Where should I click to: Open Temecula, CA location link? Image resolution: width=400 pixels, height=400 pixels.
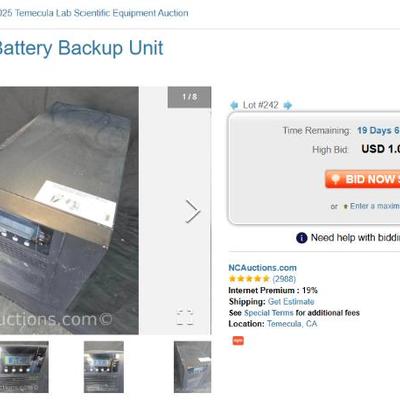292,324
